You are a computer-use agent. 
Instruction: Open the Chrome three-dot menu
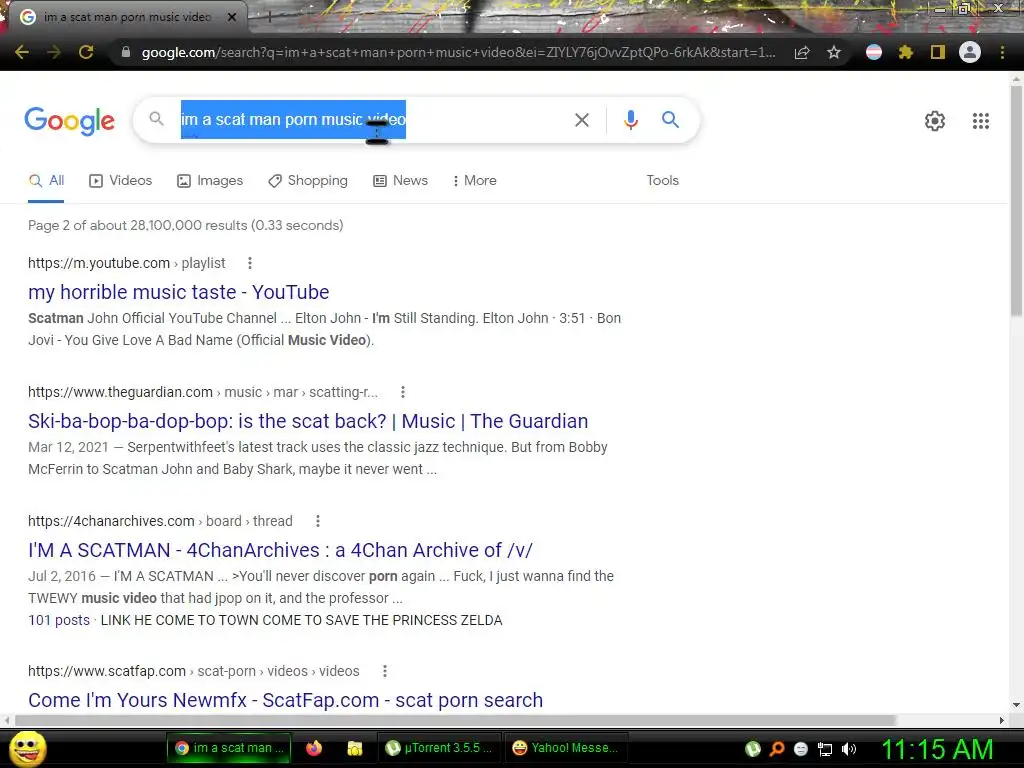[x=1002, y=52]
